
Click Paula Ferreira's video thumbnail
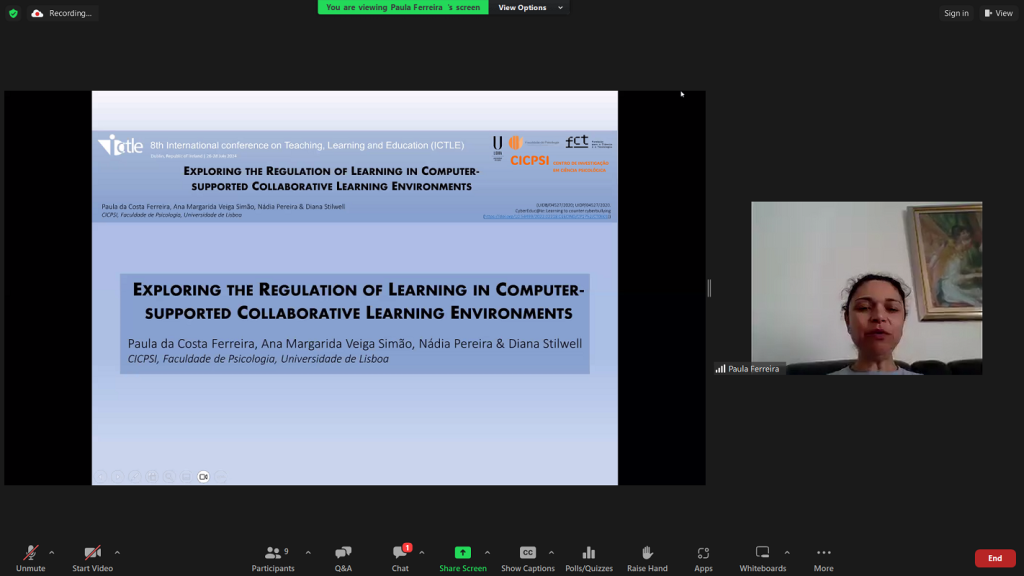[x=866, y=288]
